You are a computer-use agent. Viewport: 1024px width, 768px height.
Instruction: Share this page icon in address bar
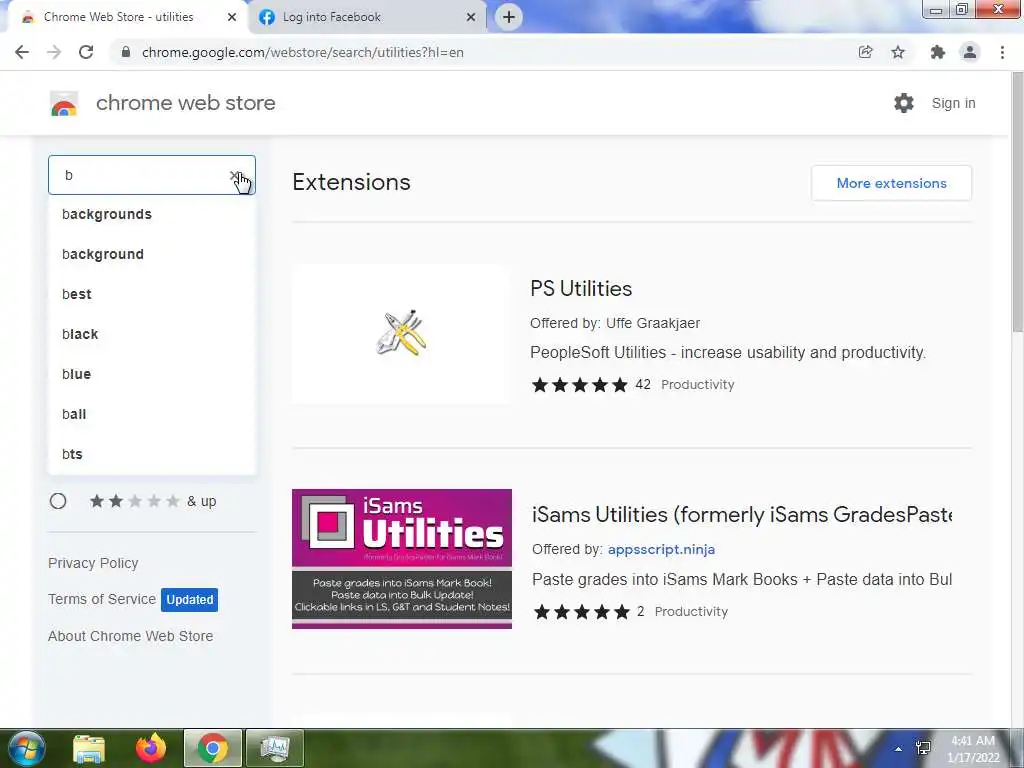[865, 52]
